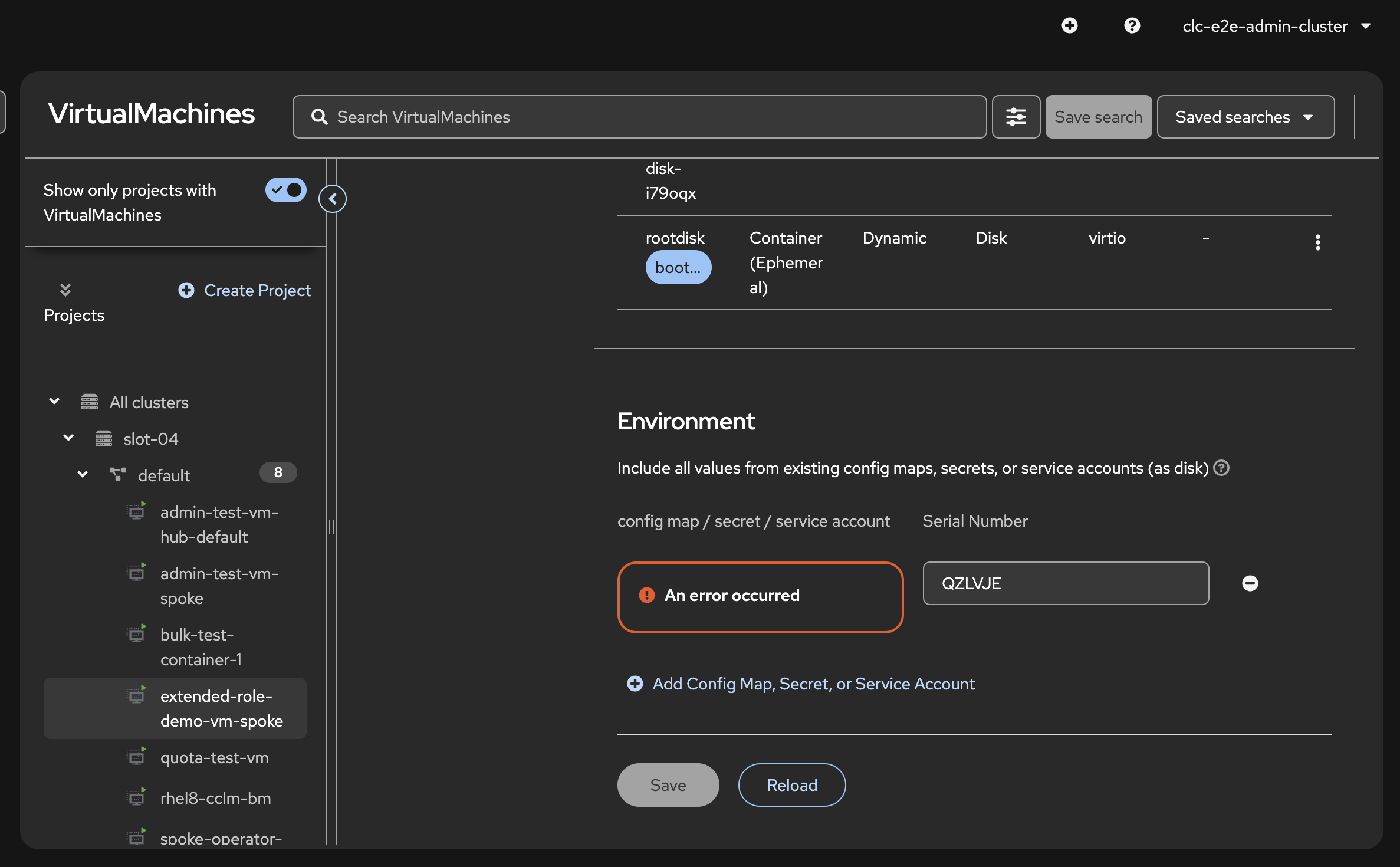Collapse the All clusters tree node
1400x867 pixels.
[54, 402]
